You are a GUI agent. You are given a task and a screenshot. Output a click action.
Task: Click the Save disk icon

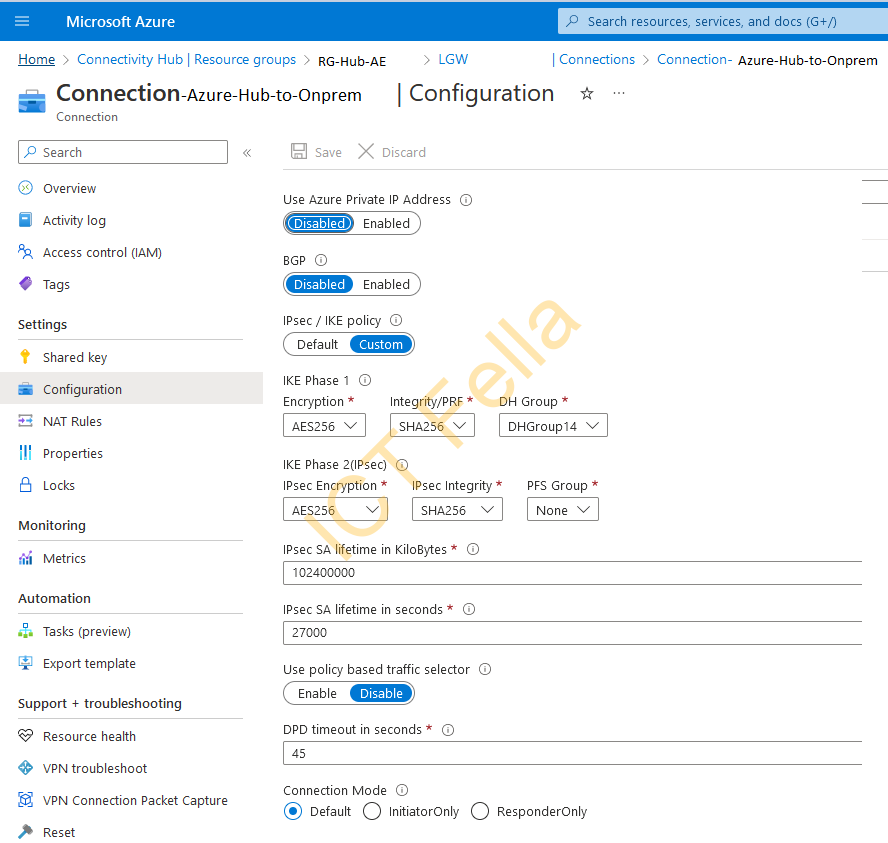298,151
